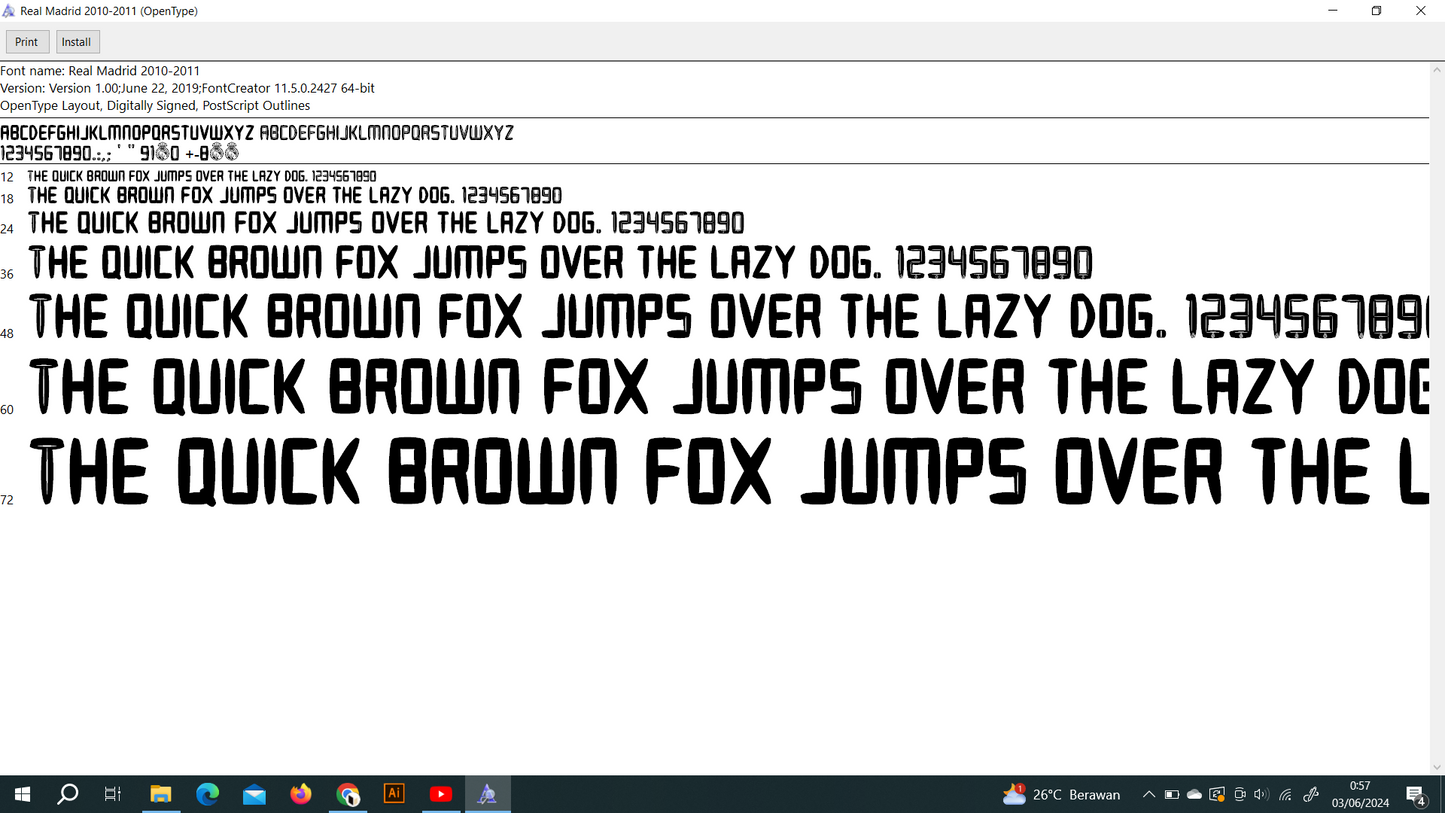This screenshot has height=813, width=1445.
Task: Open the 26°C Berawan weather widget
Action: [x=1061, y=794]
